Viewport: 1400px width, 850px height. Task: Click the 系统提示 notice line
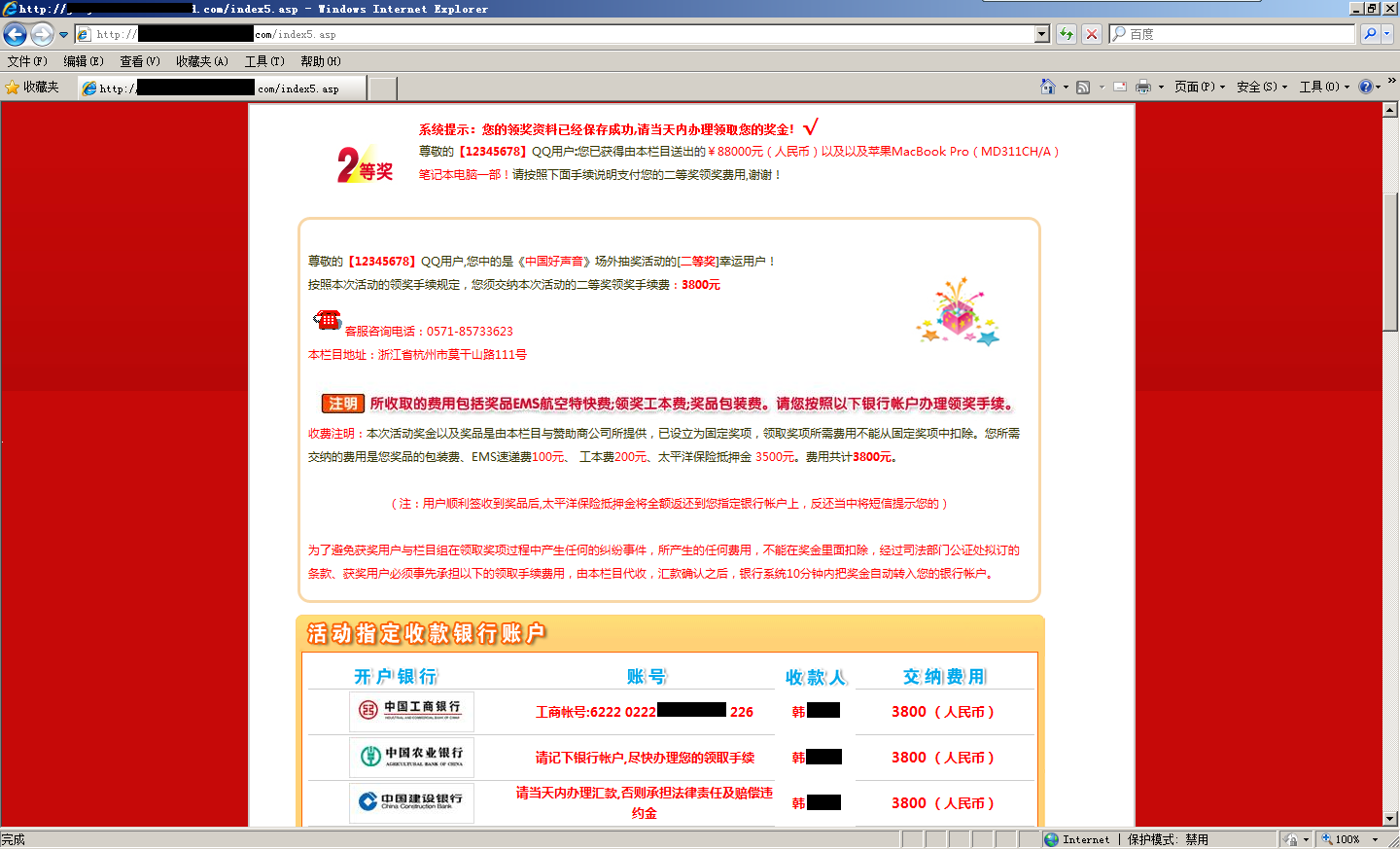pos(618,128)
